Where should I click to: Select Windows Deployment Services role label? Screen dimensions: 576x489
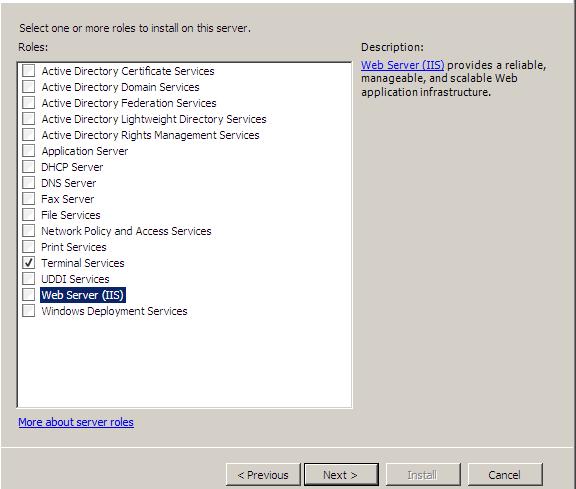coord(114,311)
